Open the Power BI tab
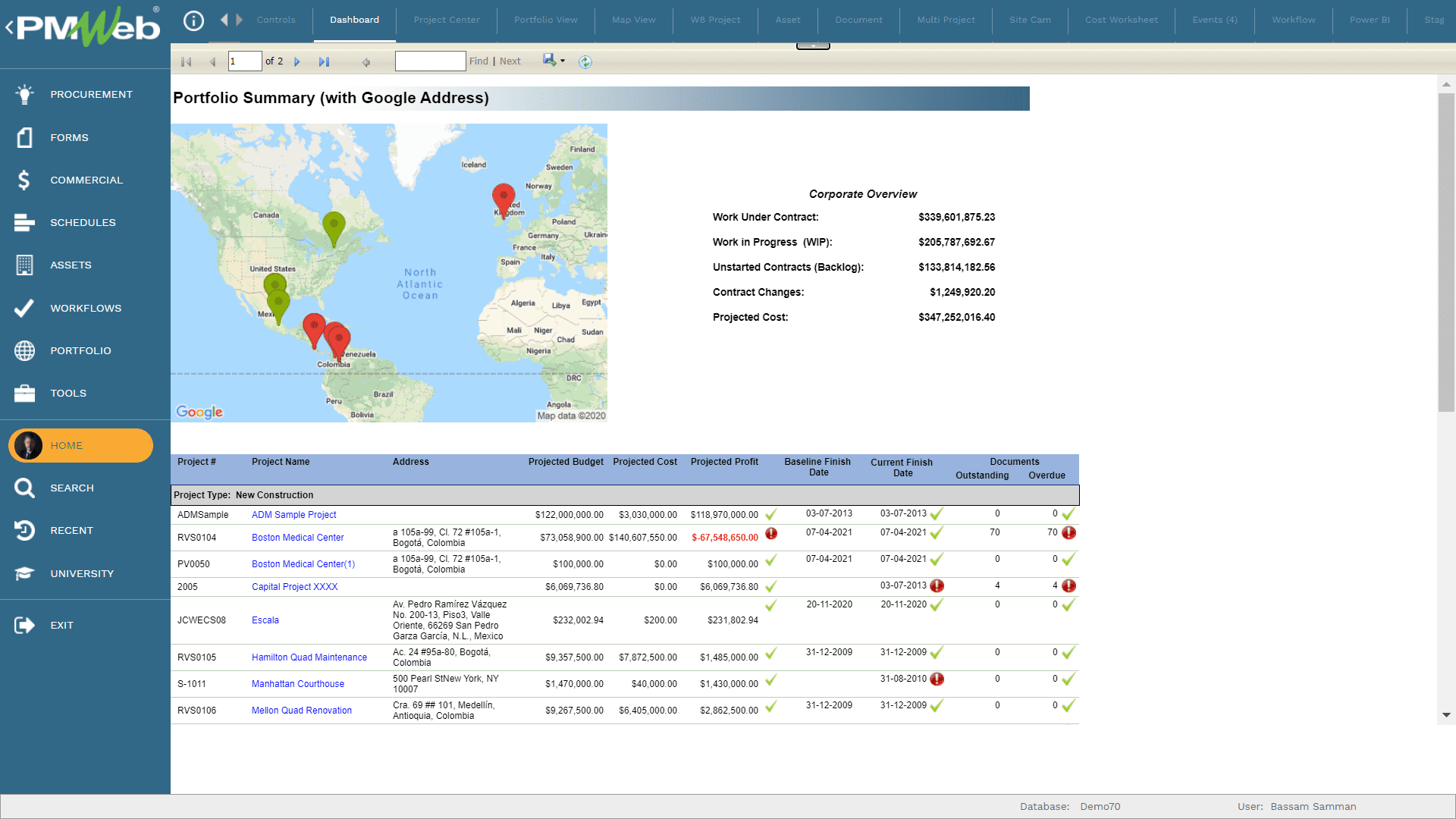The image size is (1456, 819). coord(1370,20)
